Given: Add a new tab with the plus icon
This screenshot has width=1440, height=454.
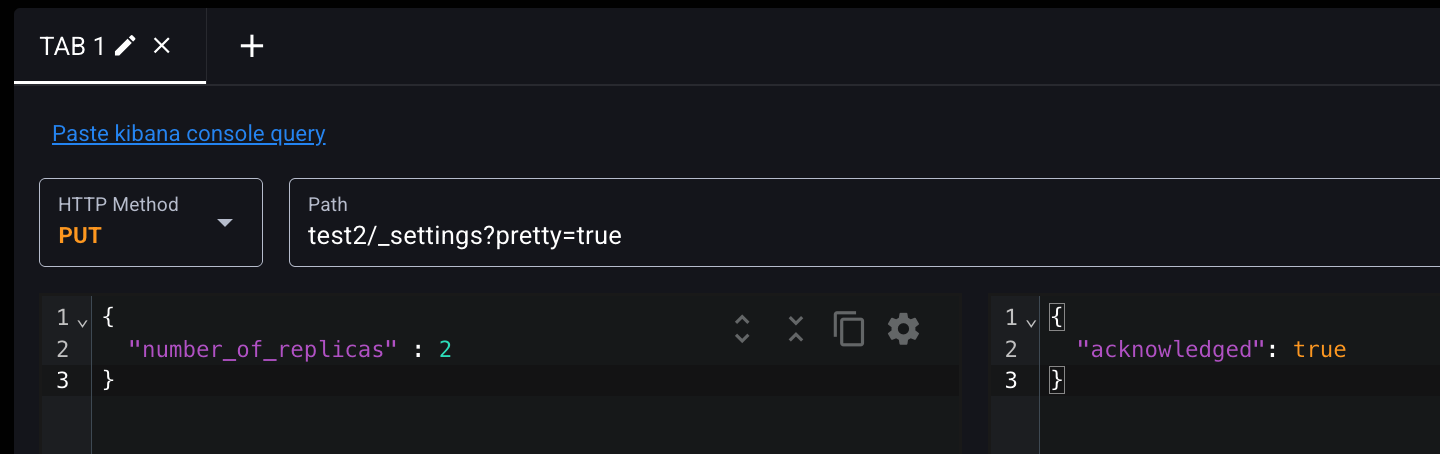Looking at the screenshot, I should click(252, 46).
